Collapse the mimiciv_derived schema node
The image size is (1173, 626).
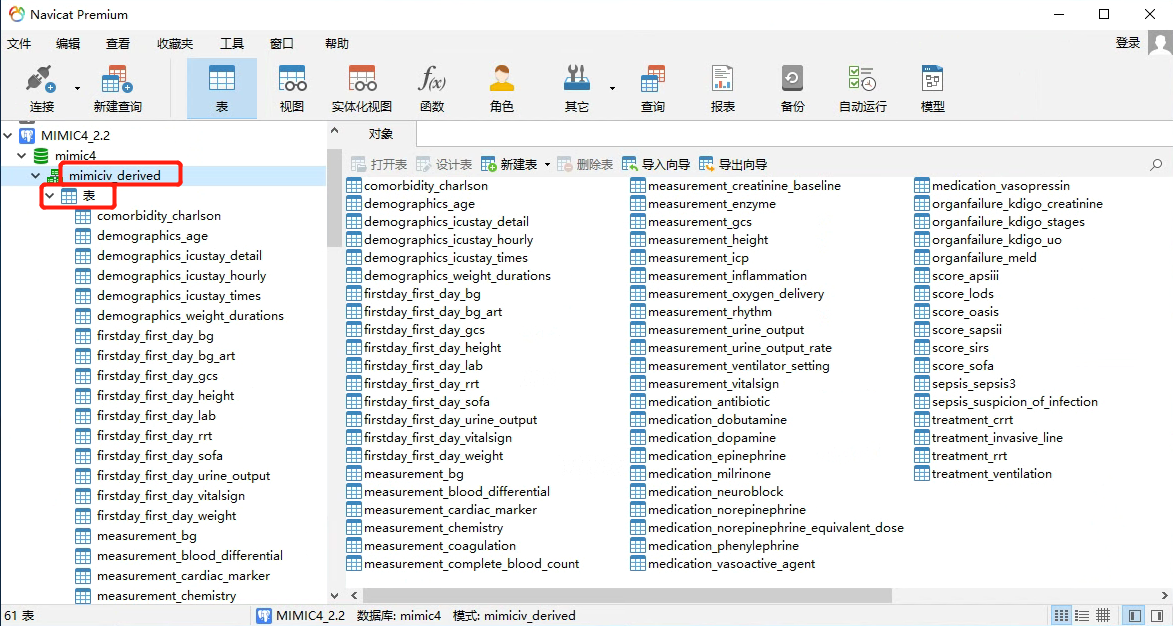click(34, 176)
